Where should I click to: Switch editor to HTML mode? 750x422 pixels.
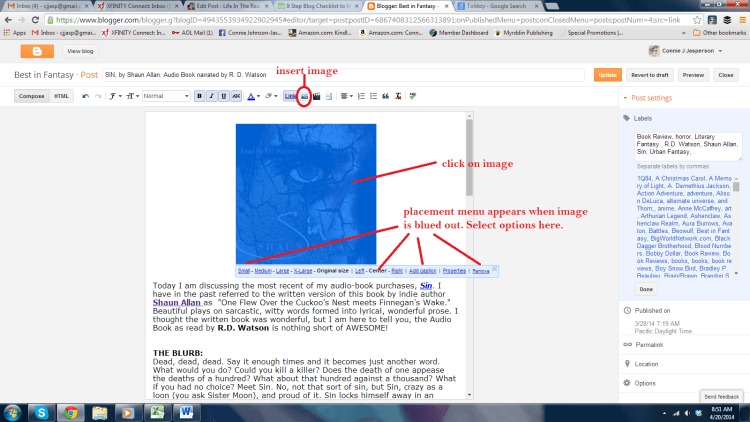(x=61, y=96)
